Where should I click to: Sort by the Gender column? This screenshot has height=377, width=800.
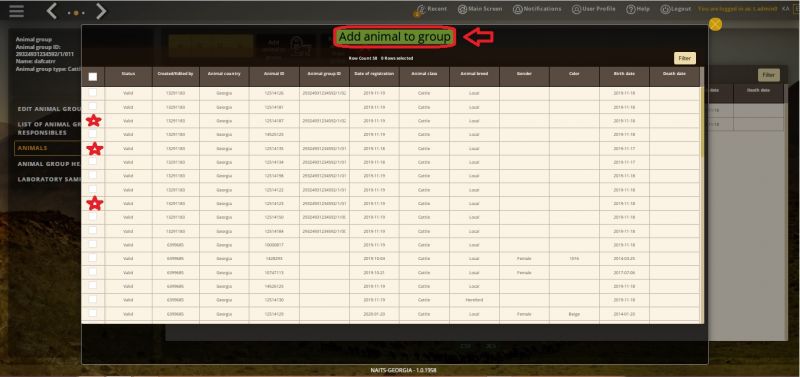[524, 77]
